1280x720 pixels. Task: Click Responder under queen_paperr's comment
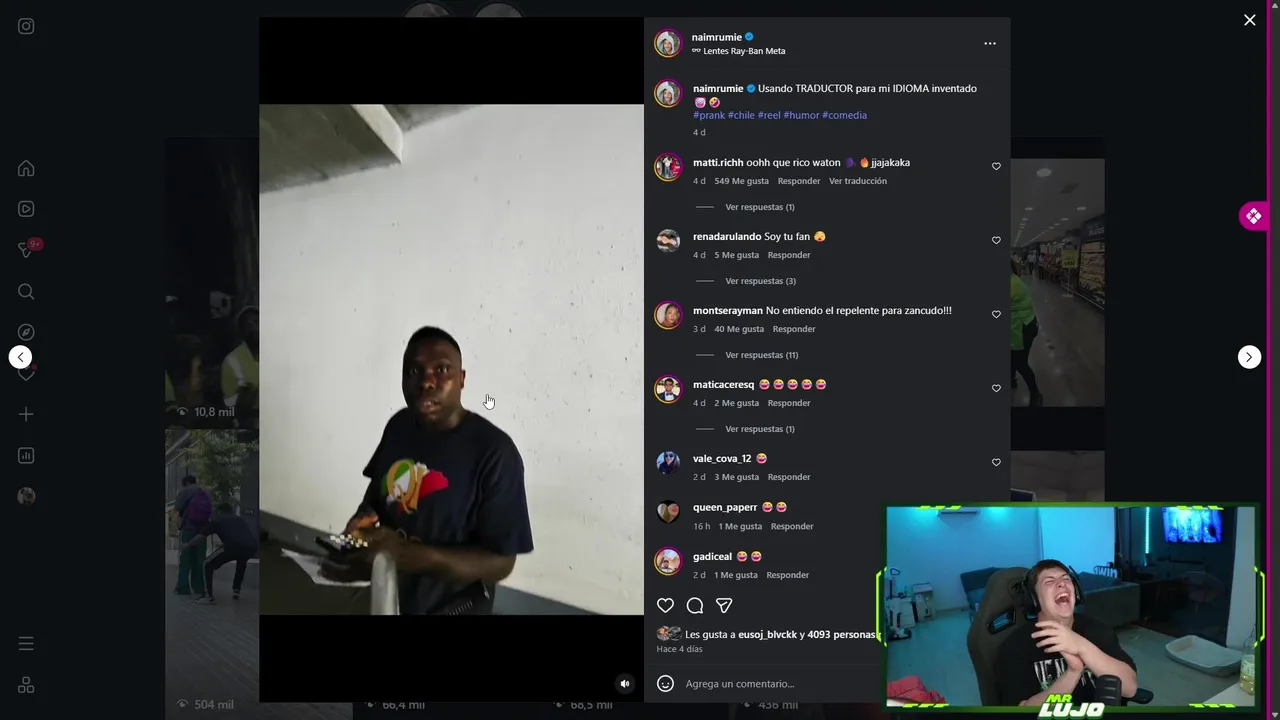pos(792,526)
